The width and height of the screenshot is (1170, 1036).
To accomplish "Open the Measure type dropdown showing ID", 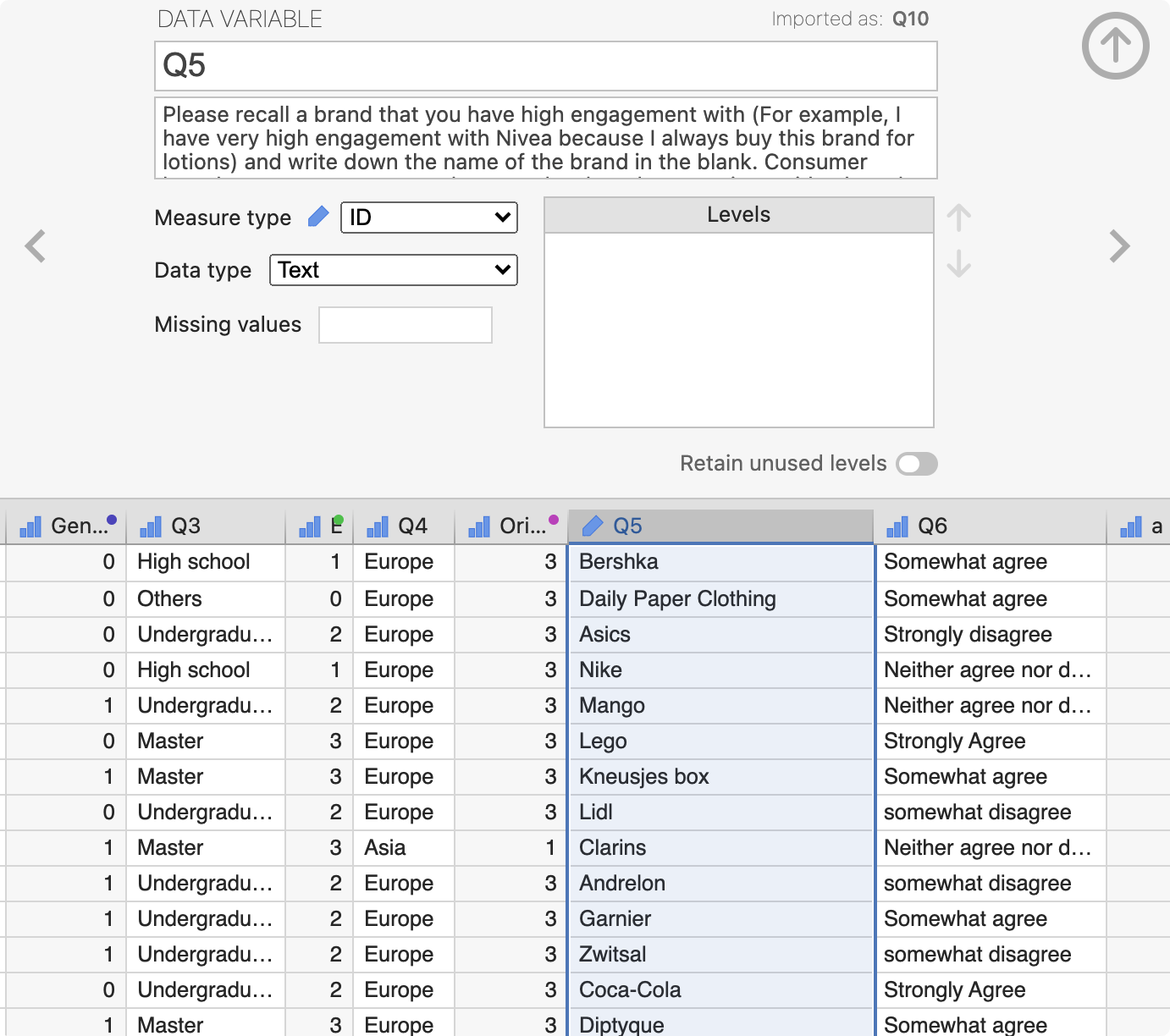I will [x=429, y=218].
